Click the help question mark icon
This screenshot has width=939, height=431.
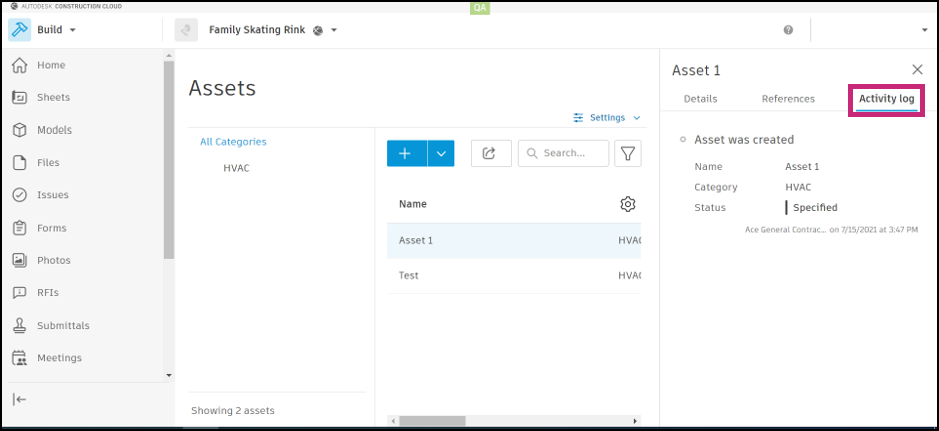pos(788,30)
